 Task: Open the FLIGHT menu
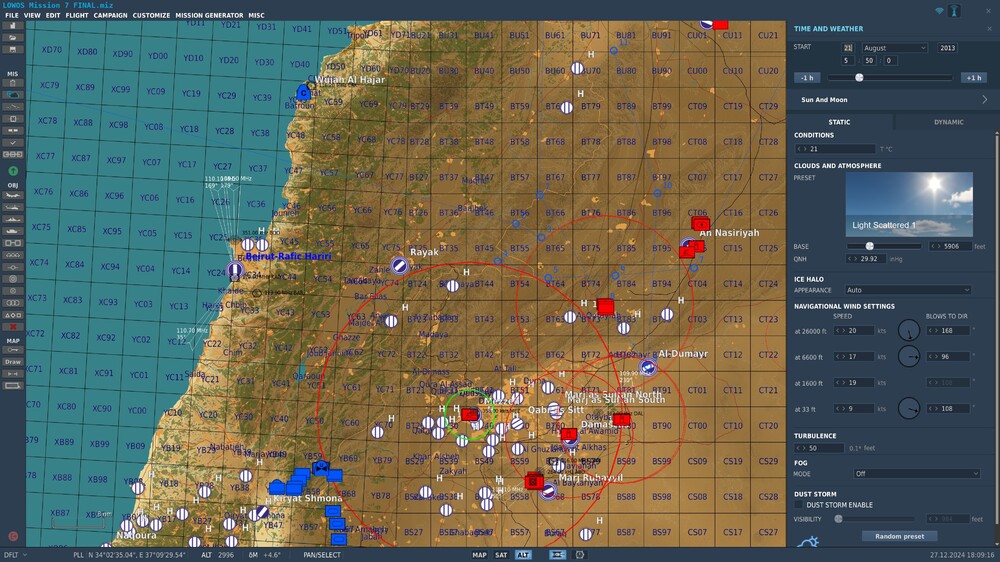point(77,15)
